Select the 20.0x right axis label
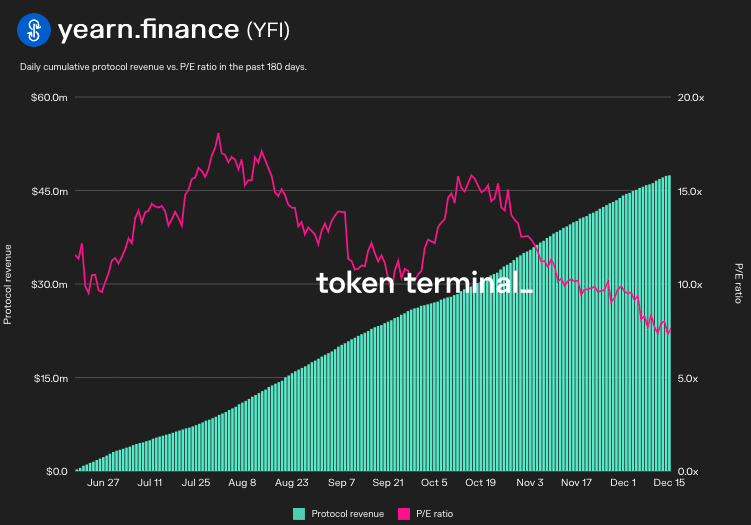 pos(691,98)
